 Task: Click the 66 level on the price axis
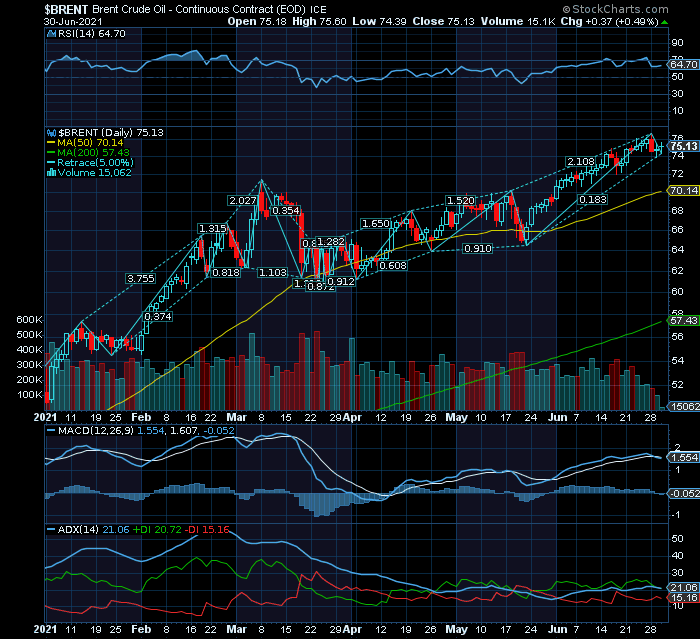pos(677,230)
